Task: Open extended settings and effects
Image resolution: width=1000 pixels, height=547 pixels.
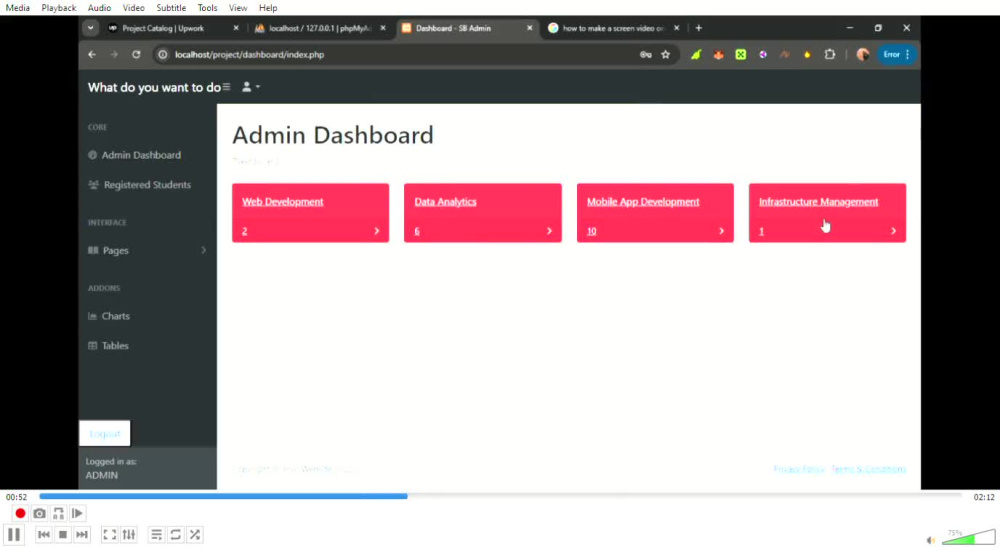Action: [129, 534]
